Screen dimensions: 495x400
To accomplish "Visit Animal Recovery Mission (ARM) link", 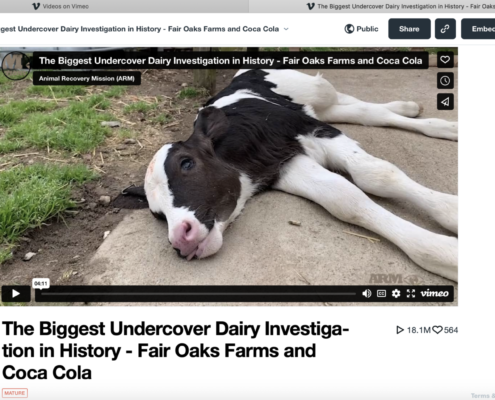I will click(x=87, y=79).
